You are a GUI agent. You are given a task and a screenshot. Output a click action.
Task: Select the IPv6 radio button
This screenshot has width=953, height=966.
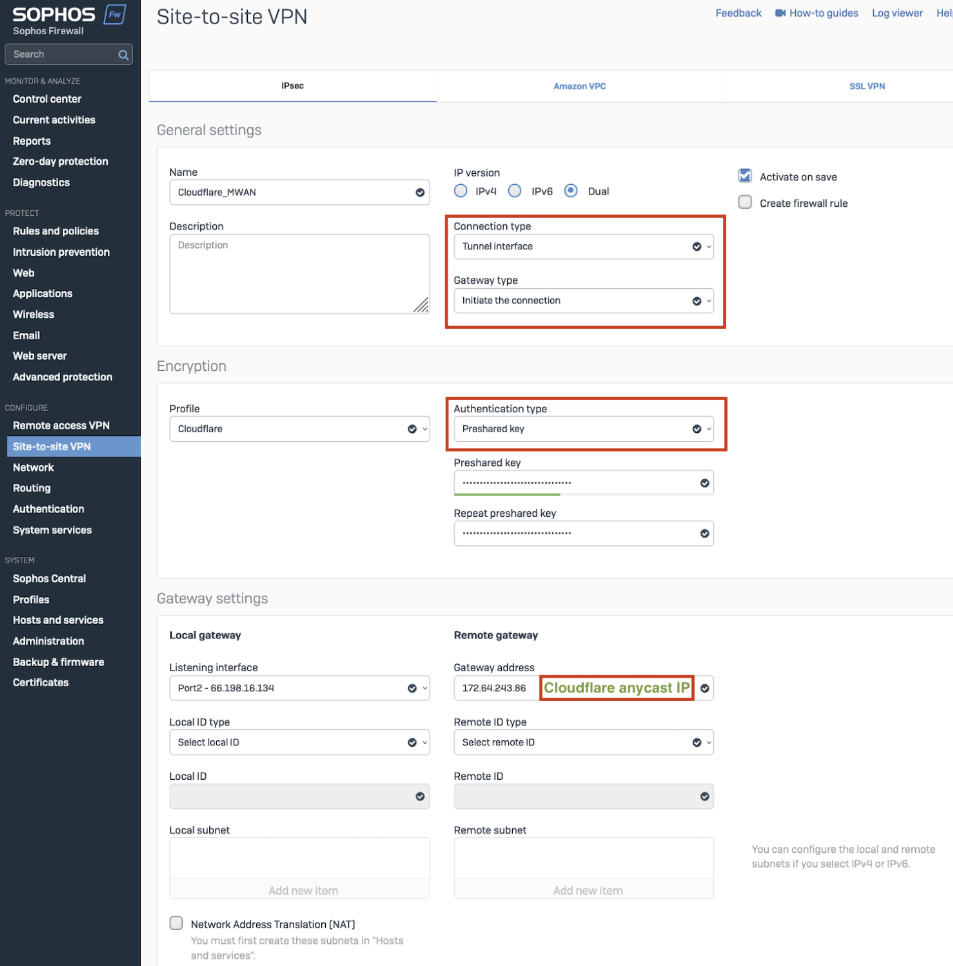click(x=514, y=191)
